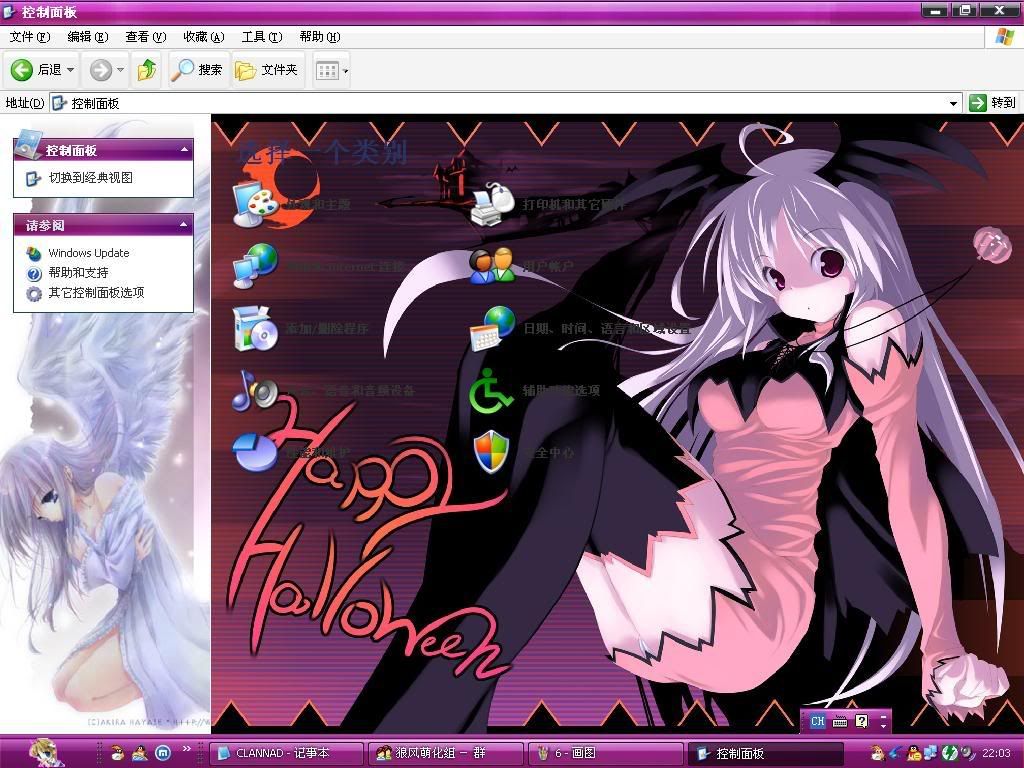Switch to 狼风萌化組 - 群 taskbar window
This screenshot has height=768, width=1024.
pyautogui.click(x=447, y=753)
